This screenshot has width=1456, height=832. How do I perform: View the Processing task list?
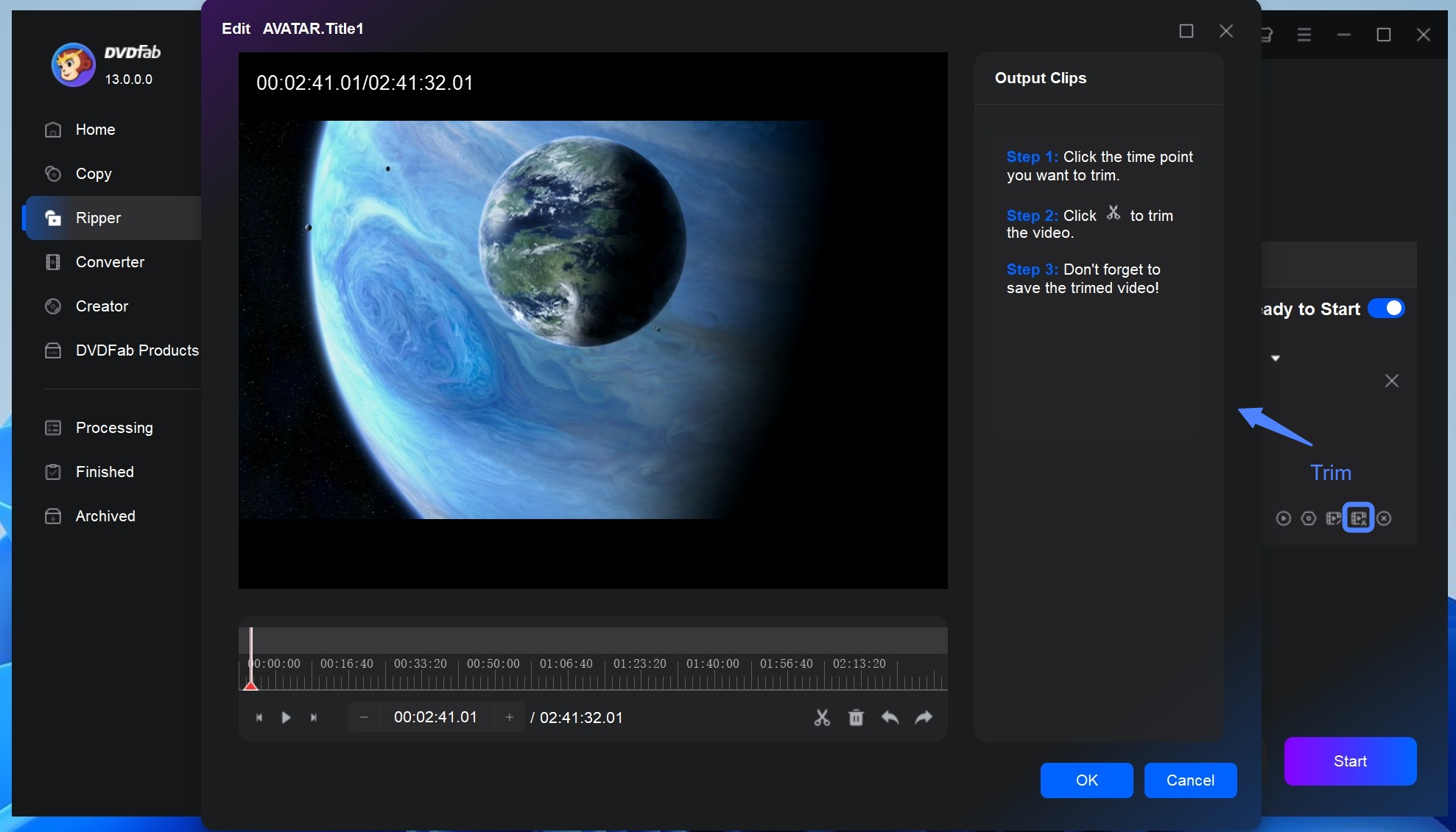pos(113,428)
